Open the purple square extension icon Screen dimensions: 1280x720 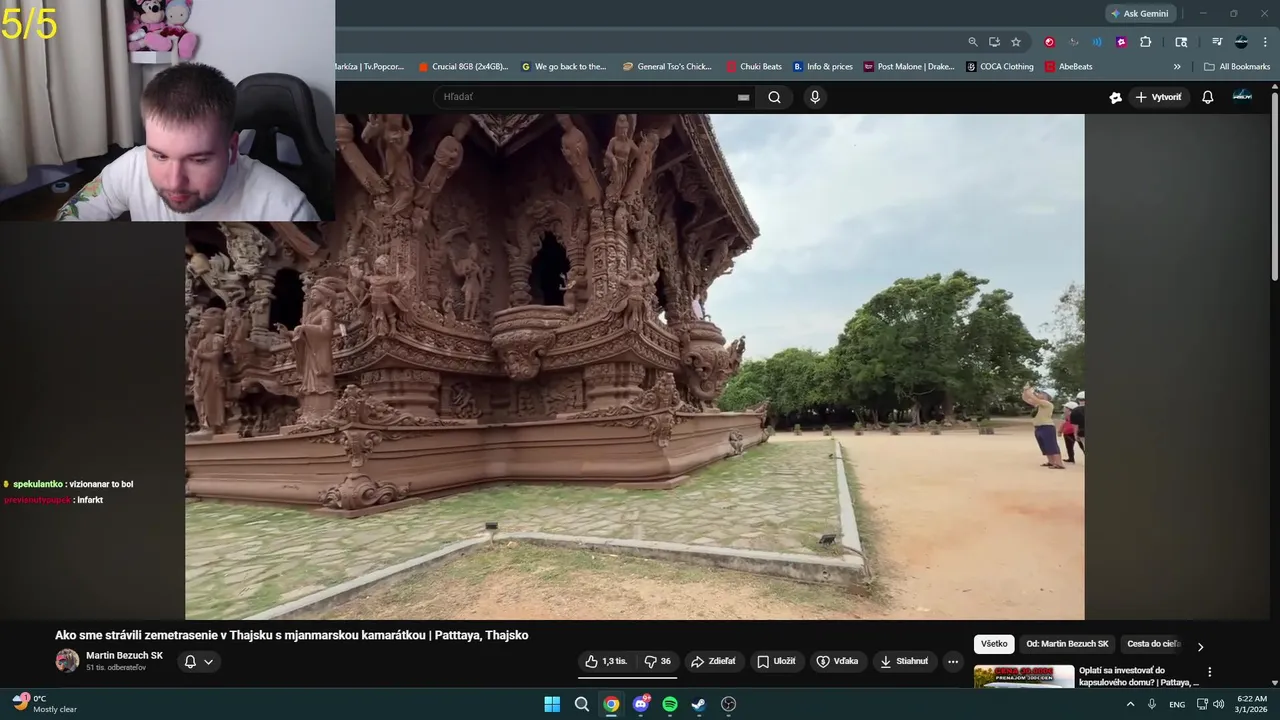coord(1121,42)
